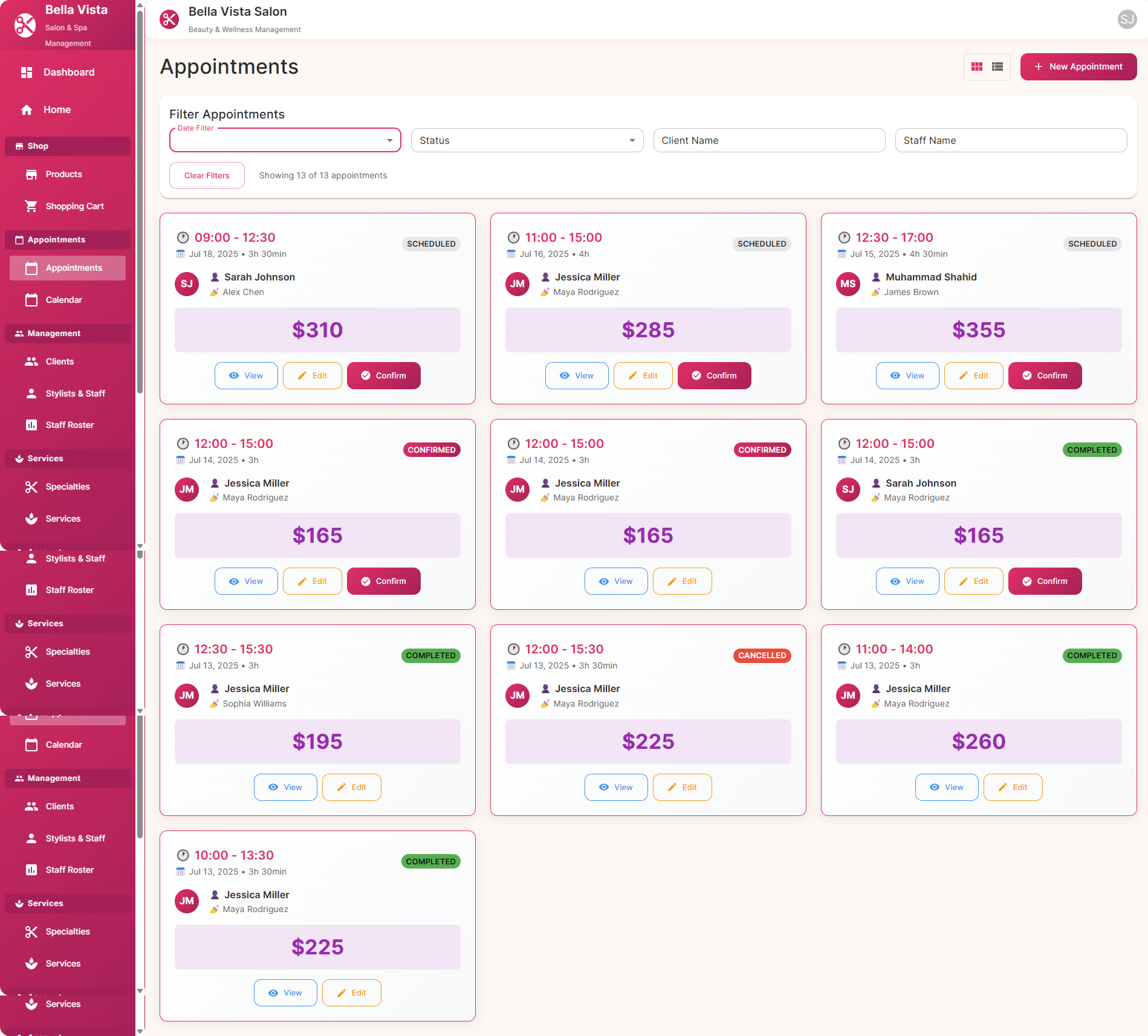
Task: Expand the Status filter dropdown
Action: [527, 140]
